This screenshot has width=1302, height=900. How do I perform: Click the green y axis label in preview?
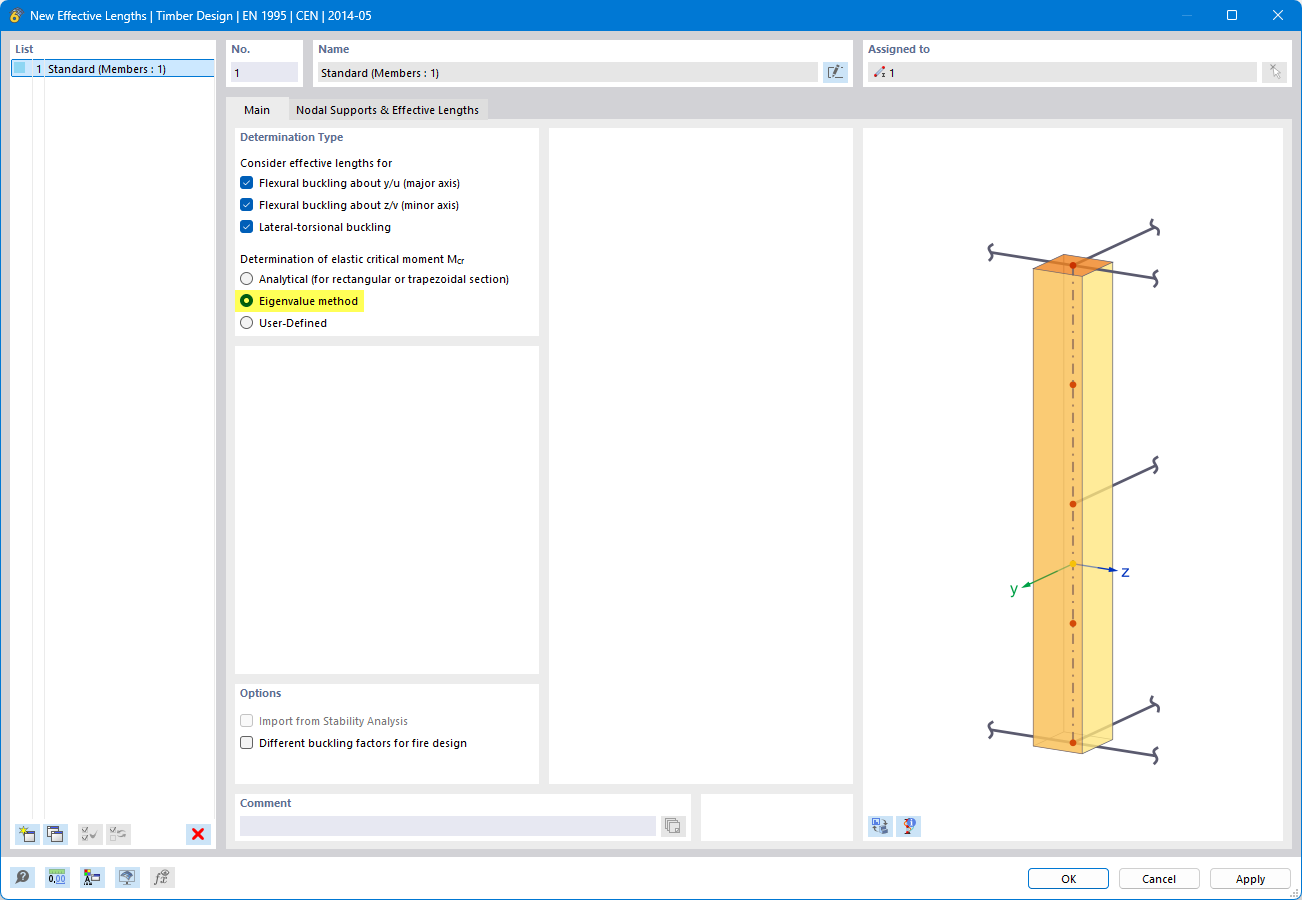[1014, 590]
